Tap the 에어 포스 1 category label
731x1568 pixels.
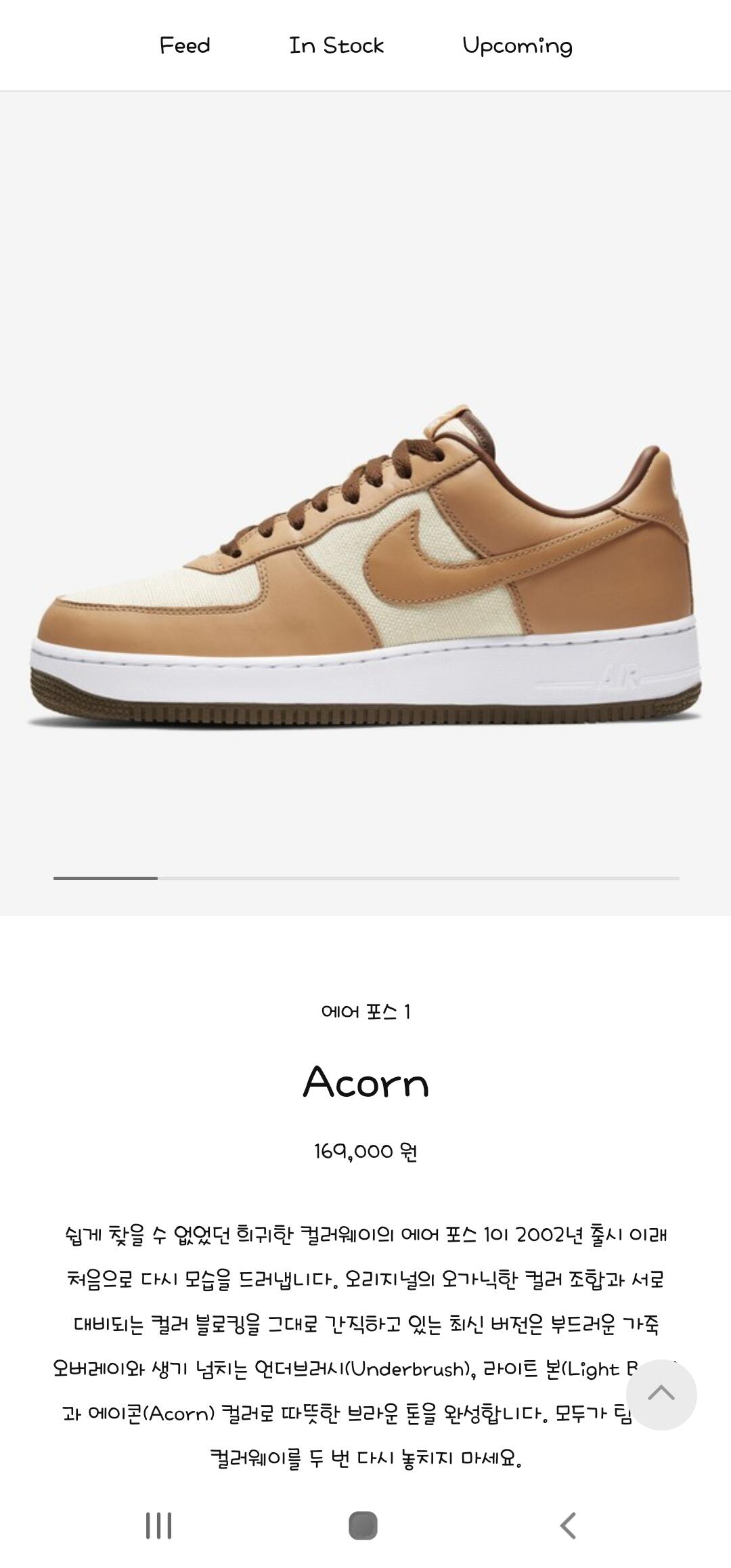click(x=365, y=1011)
